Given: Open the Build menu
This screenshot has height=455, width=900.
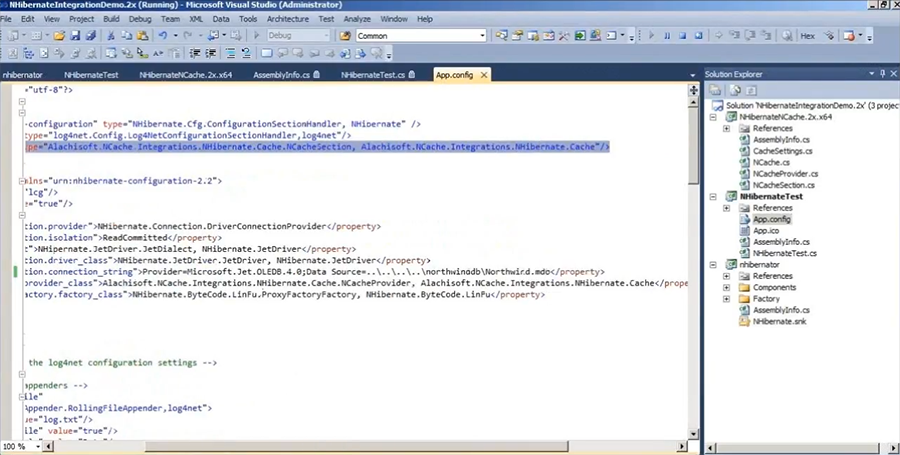Looking at the screenshot, I should tap(111, 19).
